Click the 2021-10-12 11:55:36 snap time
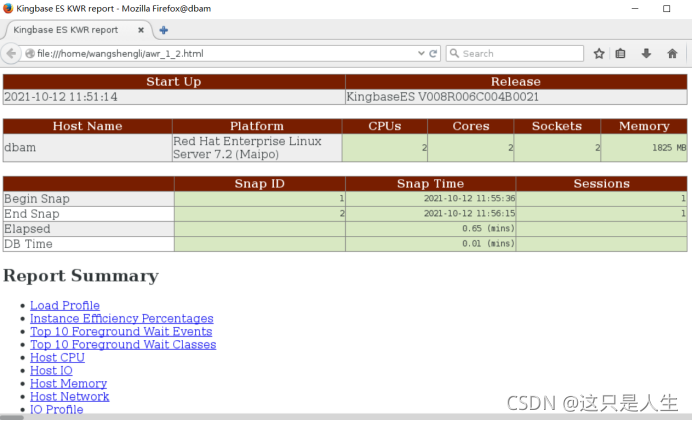The height and width of the screenshot is (421, 693). 469,198
